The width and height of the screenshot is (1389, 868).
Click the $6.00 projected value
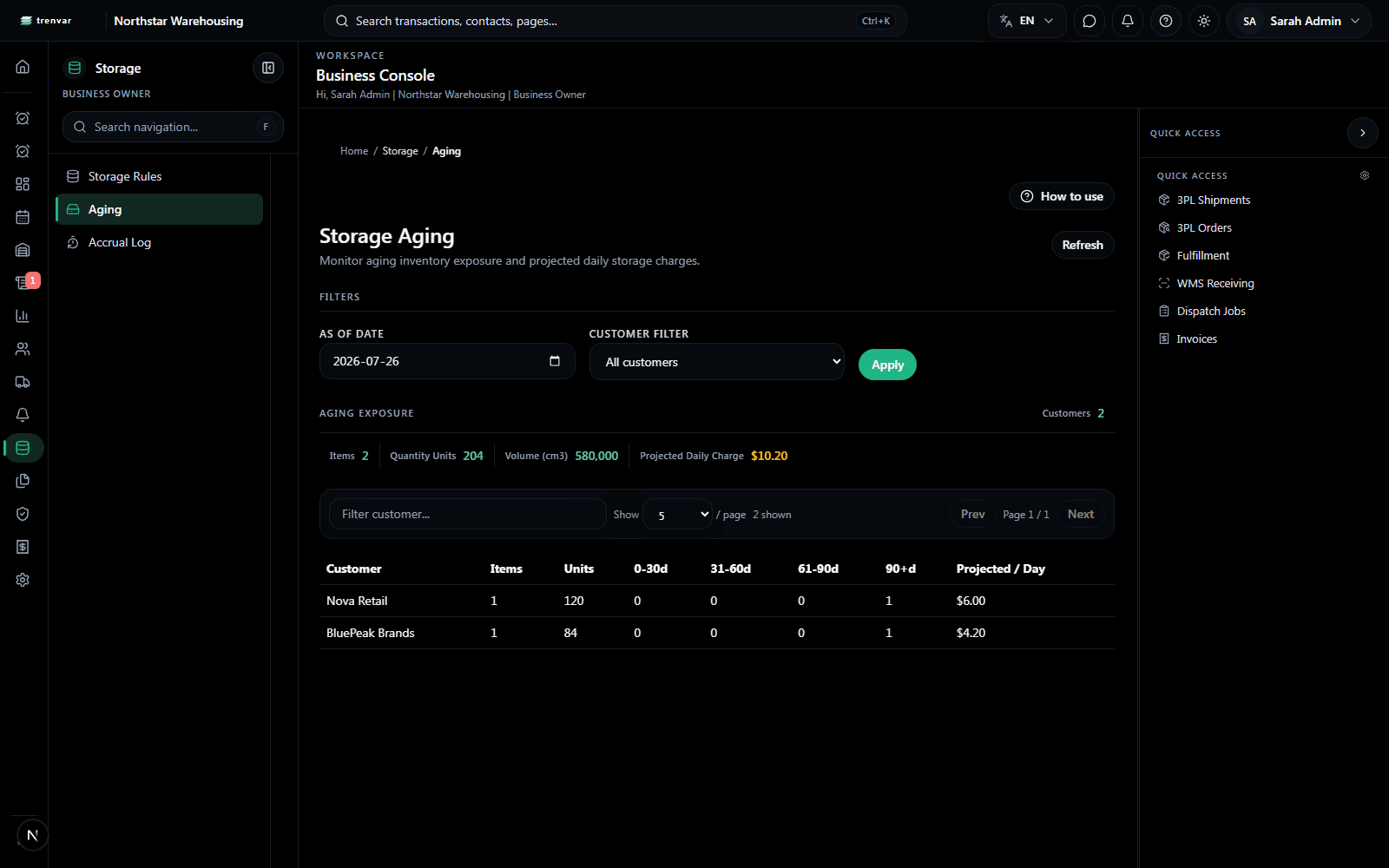[971, 601]
